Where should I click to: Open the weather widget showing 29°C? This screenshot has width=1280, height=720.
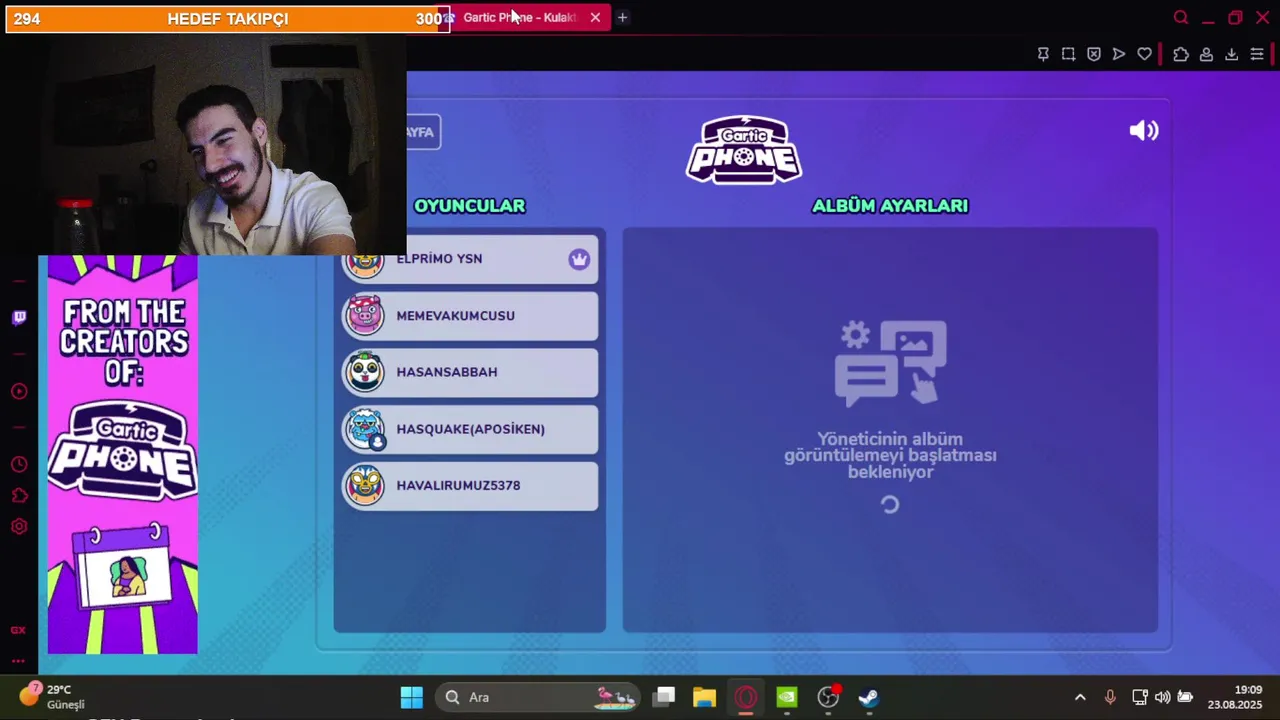(x=52, y=696)
